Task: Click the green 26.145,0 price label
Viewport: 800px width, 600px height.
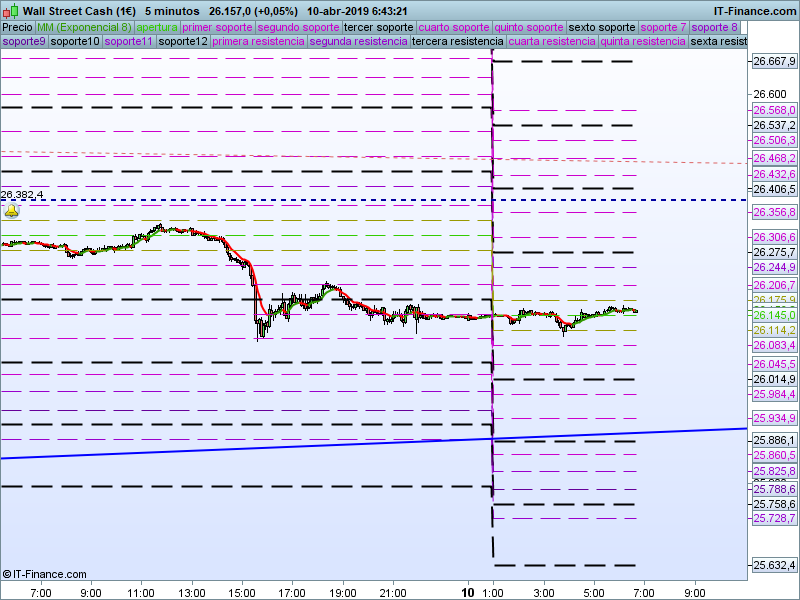Action: pyautogui.click(x=774, y=315)
